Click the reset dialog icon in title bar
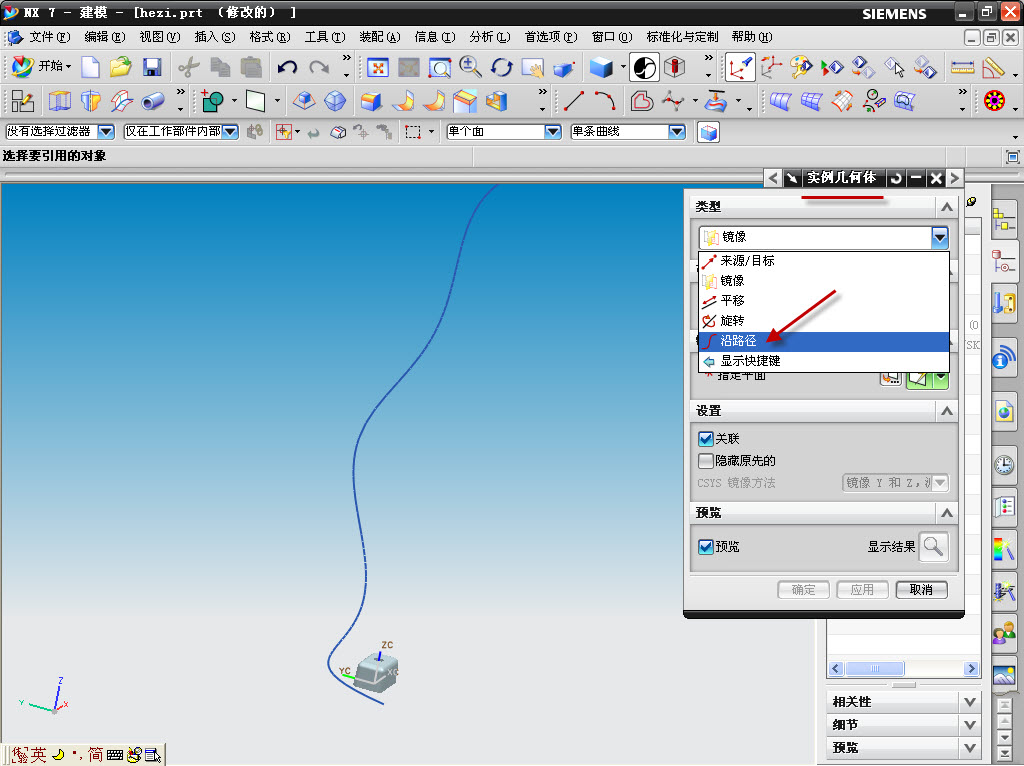Image resolution: width=1024 pixels, height=766 pixels. point(895,178)
